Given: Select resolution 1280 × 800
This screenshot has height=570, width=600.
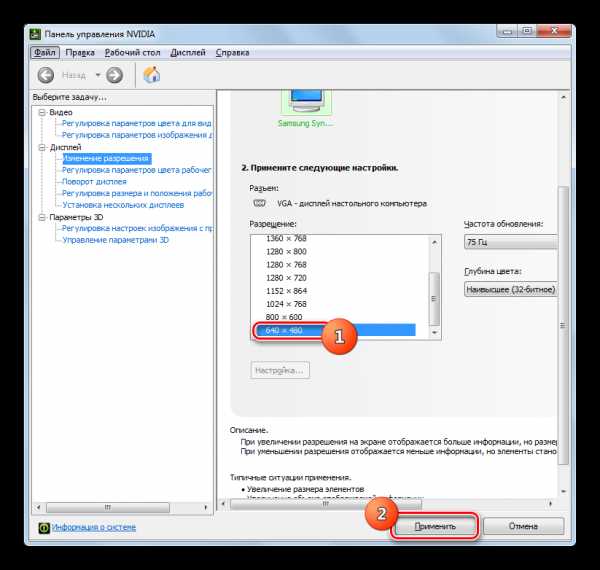Looking at the screenshot, I should pos(286,252).
